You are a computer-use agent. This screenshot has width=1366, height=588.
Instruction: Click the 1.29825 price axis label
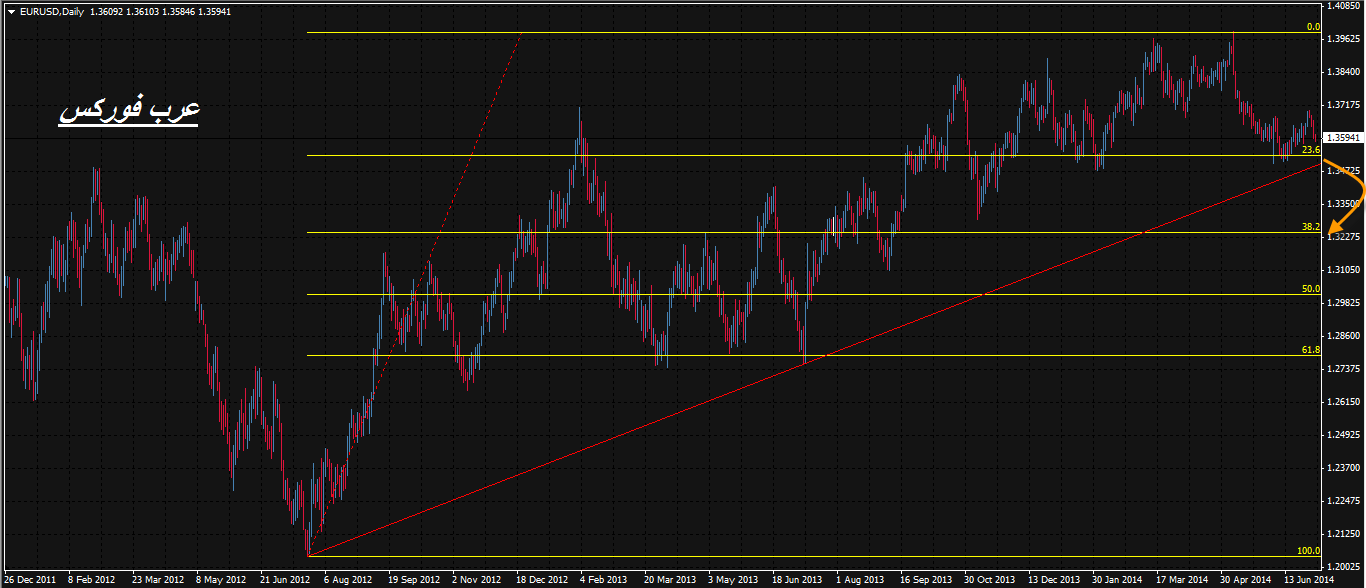point(1344,303)
